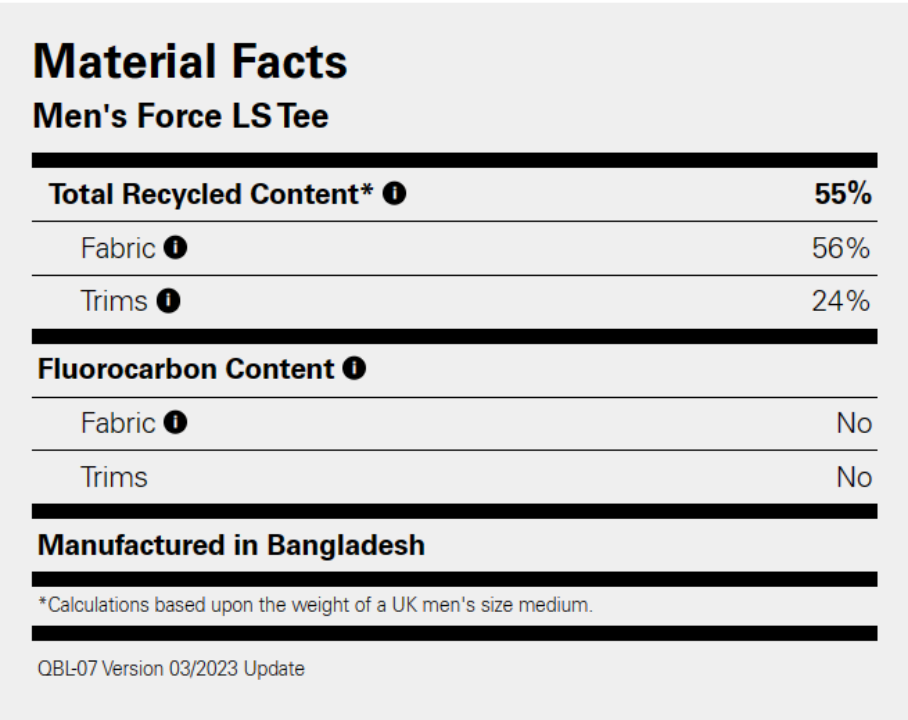Viewport: 908px width, 720px height.
Task: Select the Total Recycled Content label
Action: 211,193
